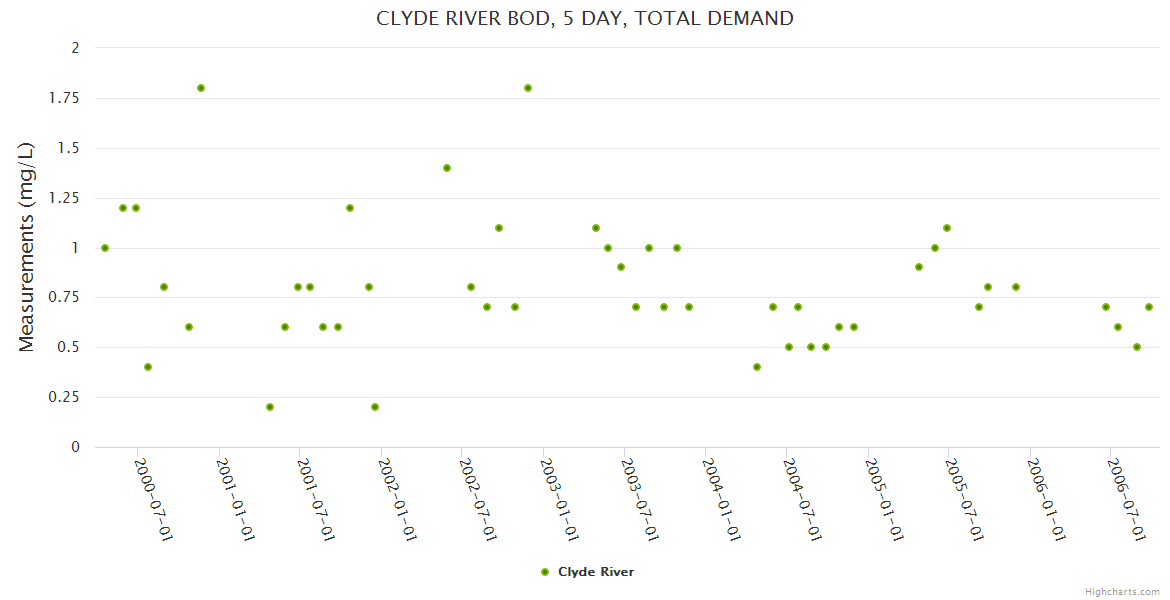1170x600 pixels.
Task: Select the 1.8 data point in late 2002
Action: pos(528,88)
